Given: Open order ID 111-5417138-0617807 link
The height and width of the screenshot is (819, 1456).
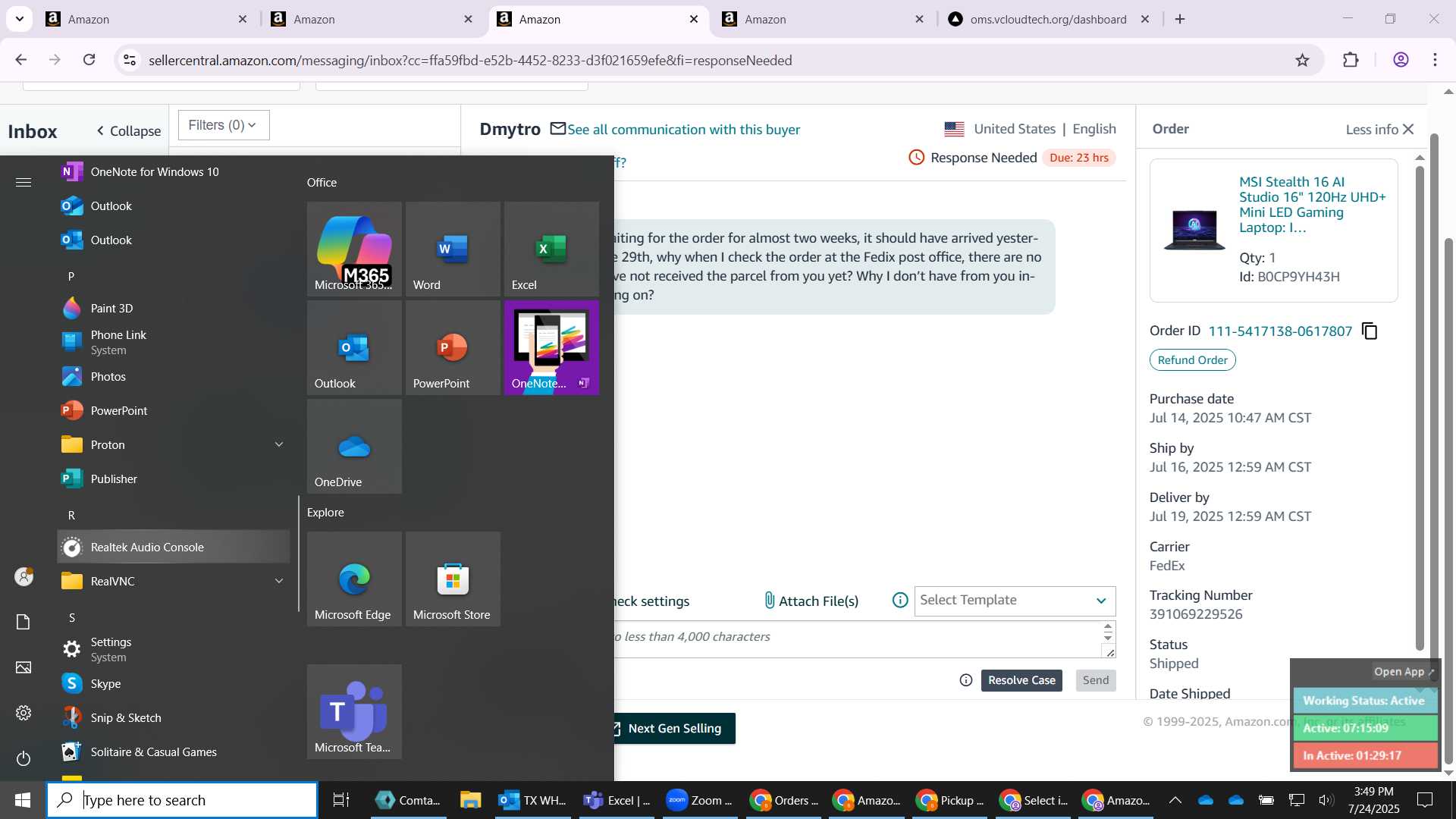Looking at the screenshot, I should (1280, 331).
